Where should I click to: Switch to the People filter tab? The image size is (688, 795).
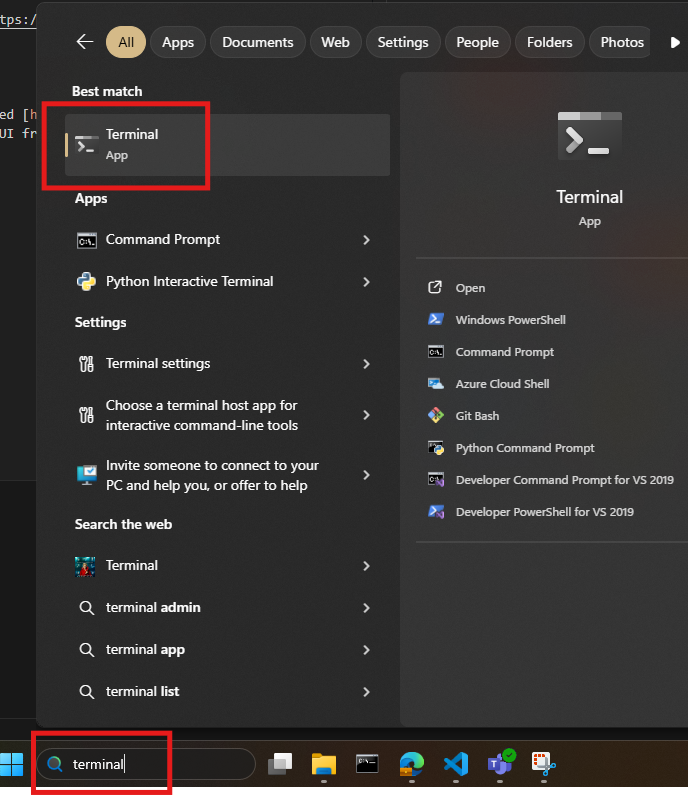tap(477, 42)
